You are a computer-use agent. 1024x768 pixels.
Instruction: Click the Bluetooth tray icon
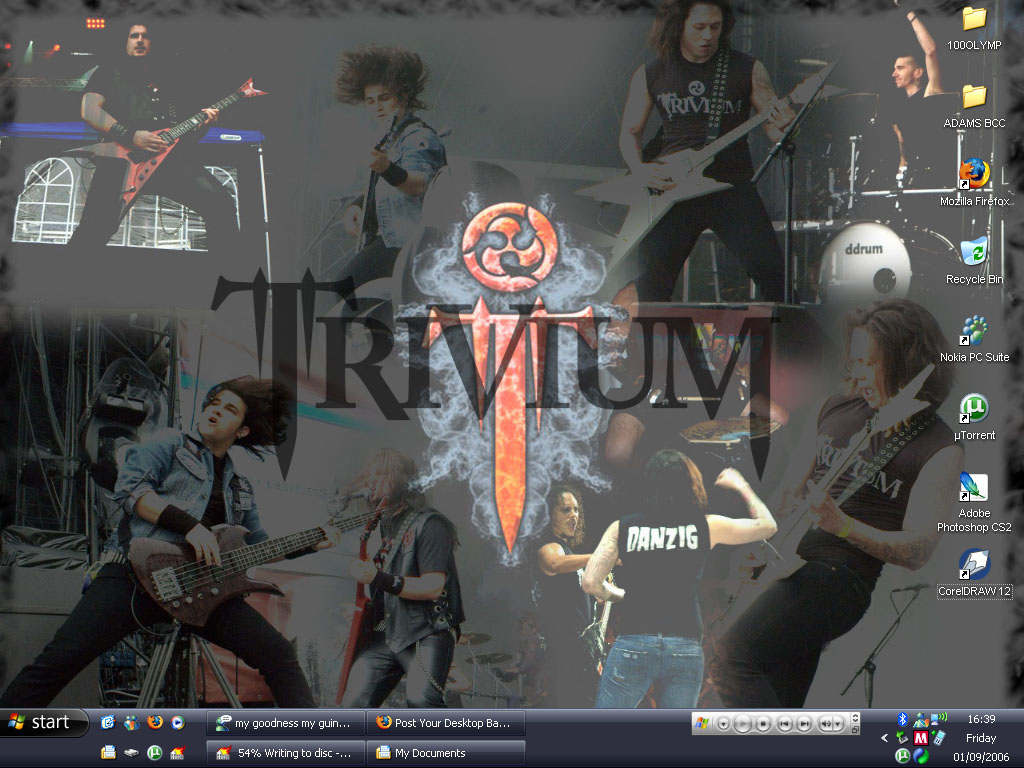(903, 719)
